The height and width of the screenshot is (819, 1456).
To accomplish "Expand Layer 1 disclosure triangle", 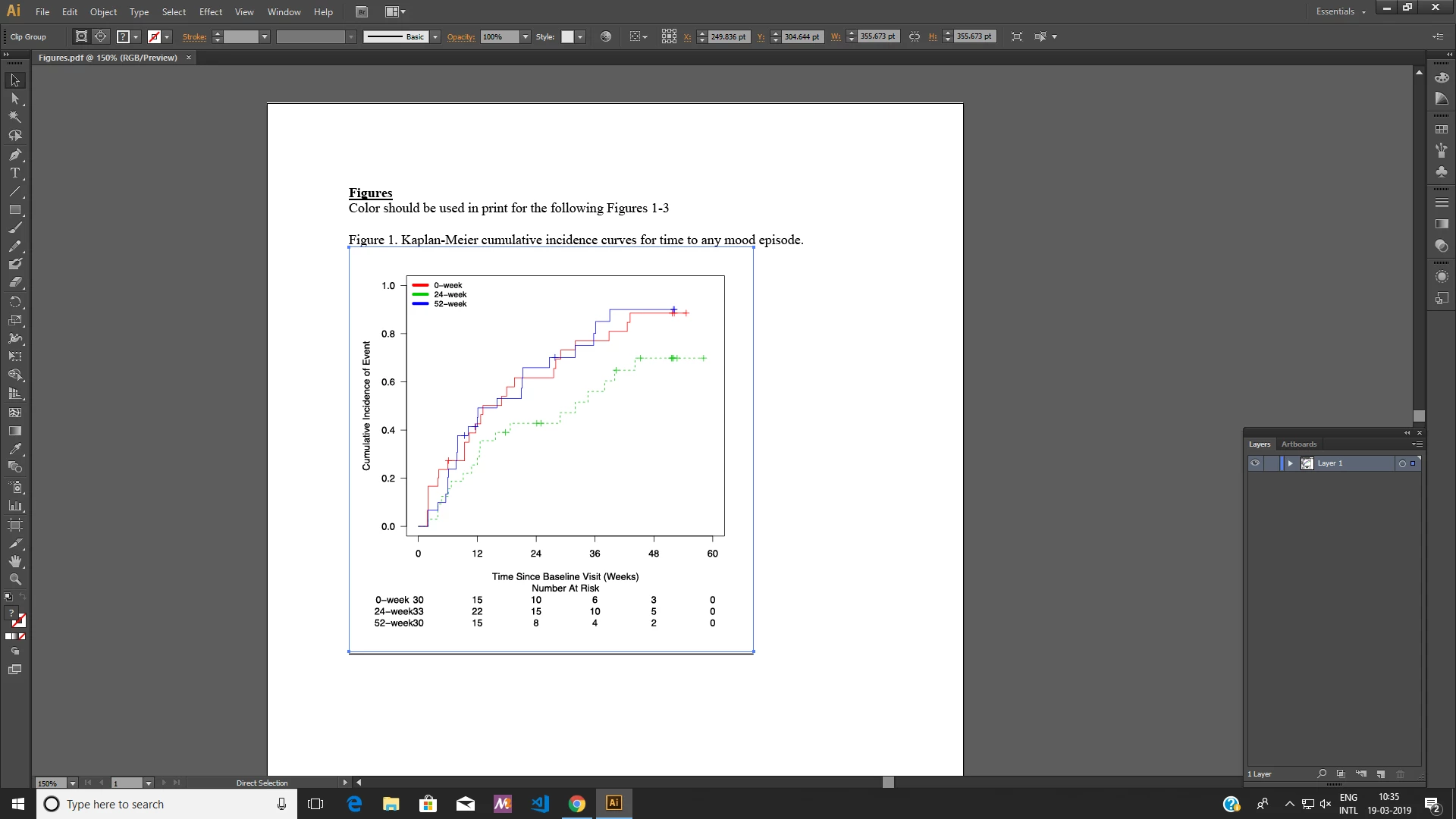I will [1290, 463].
